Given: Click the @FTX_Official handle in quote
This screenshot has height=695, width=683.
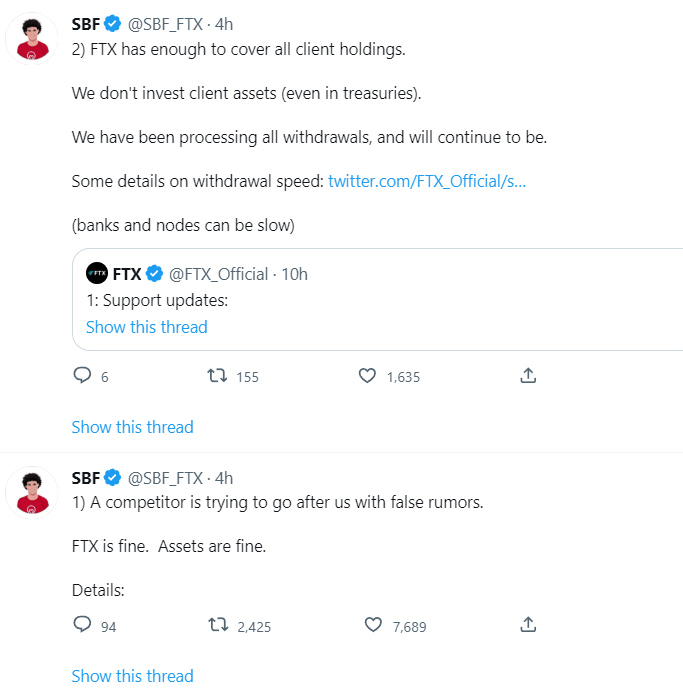Looking at the screenshot, I should click(218, 274).
